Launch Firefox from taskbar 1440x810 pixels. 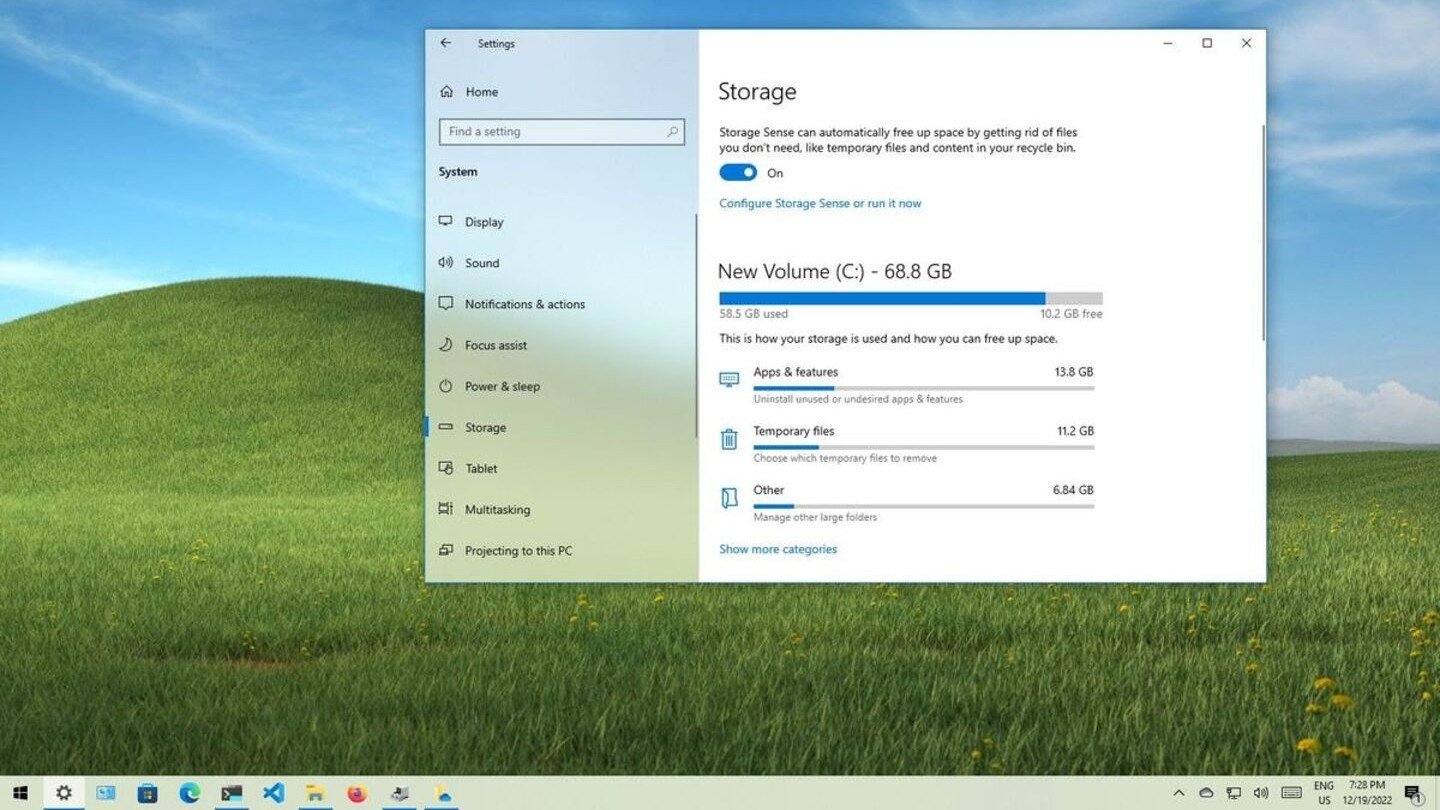click(x=357, y=793)
